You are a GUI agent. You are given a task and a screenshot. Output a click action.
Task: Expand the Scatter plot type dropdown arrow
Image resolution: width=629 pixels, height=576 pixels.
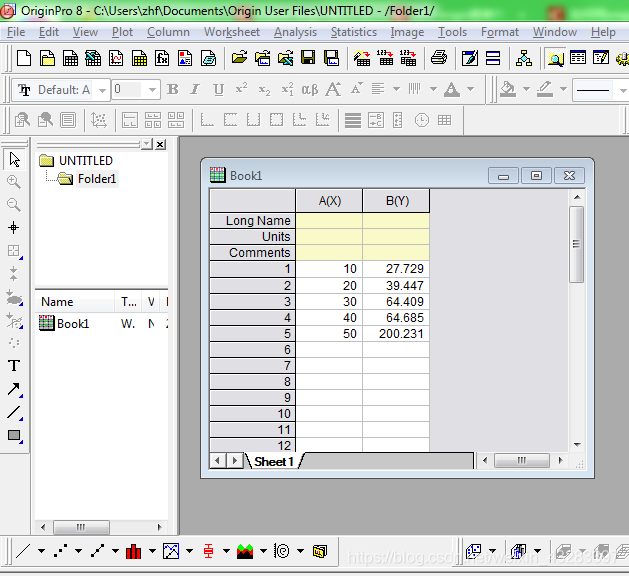pos(79,551)
